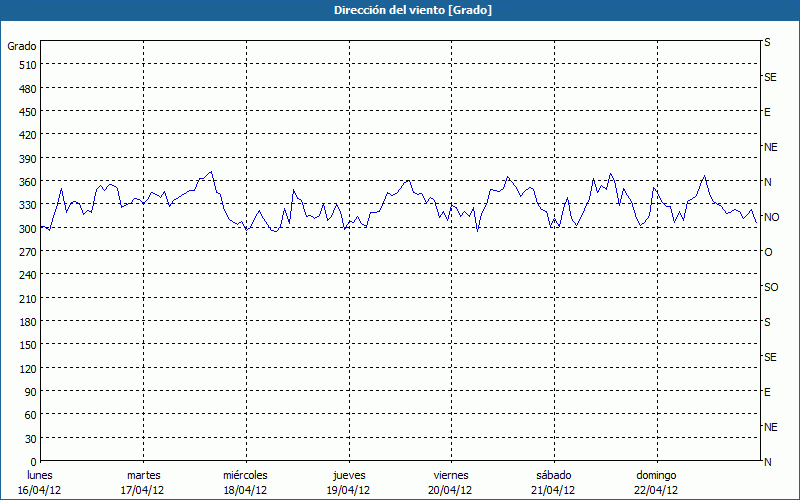Screen dimensions: 800x500
Task: Click the 'Dirección del viento [Grado]' chart title
Action: (x=399, y=10)
